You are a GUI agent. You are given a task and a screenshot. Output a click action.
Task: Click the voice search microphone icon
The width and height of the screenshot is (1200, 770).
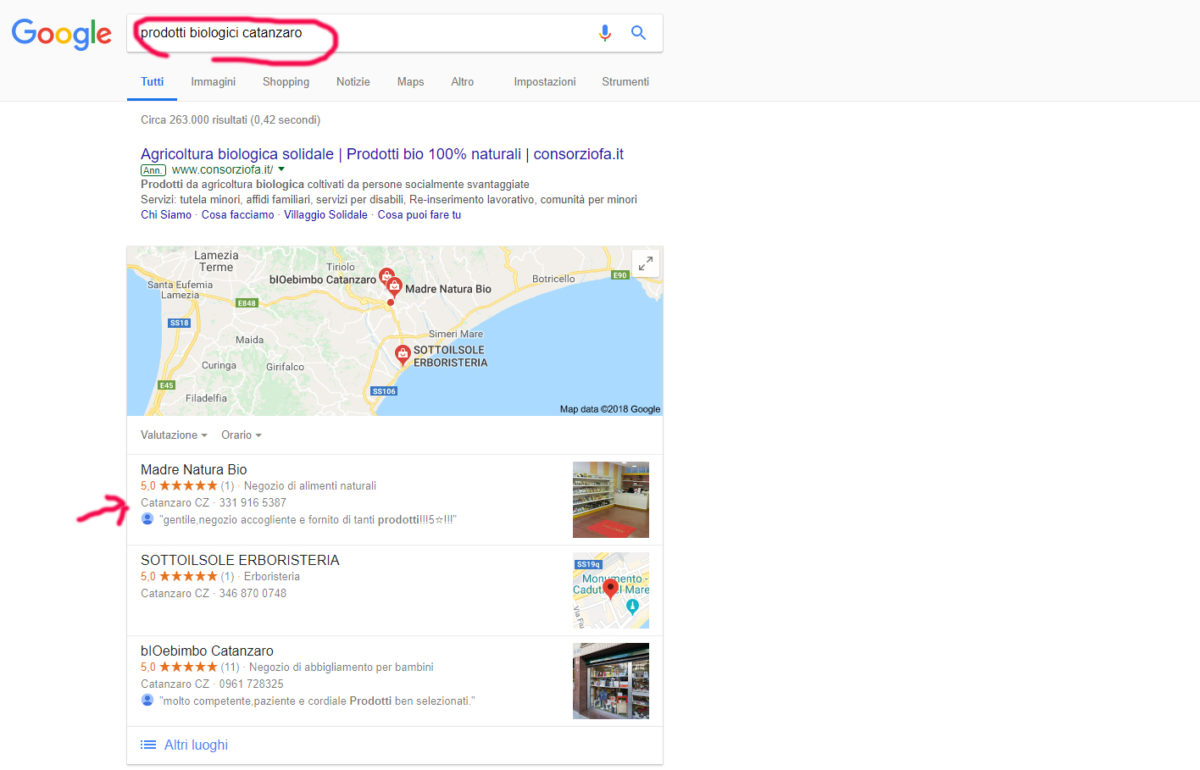coord(604,33)
